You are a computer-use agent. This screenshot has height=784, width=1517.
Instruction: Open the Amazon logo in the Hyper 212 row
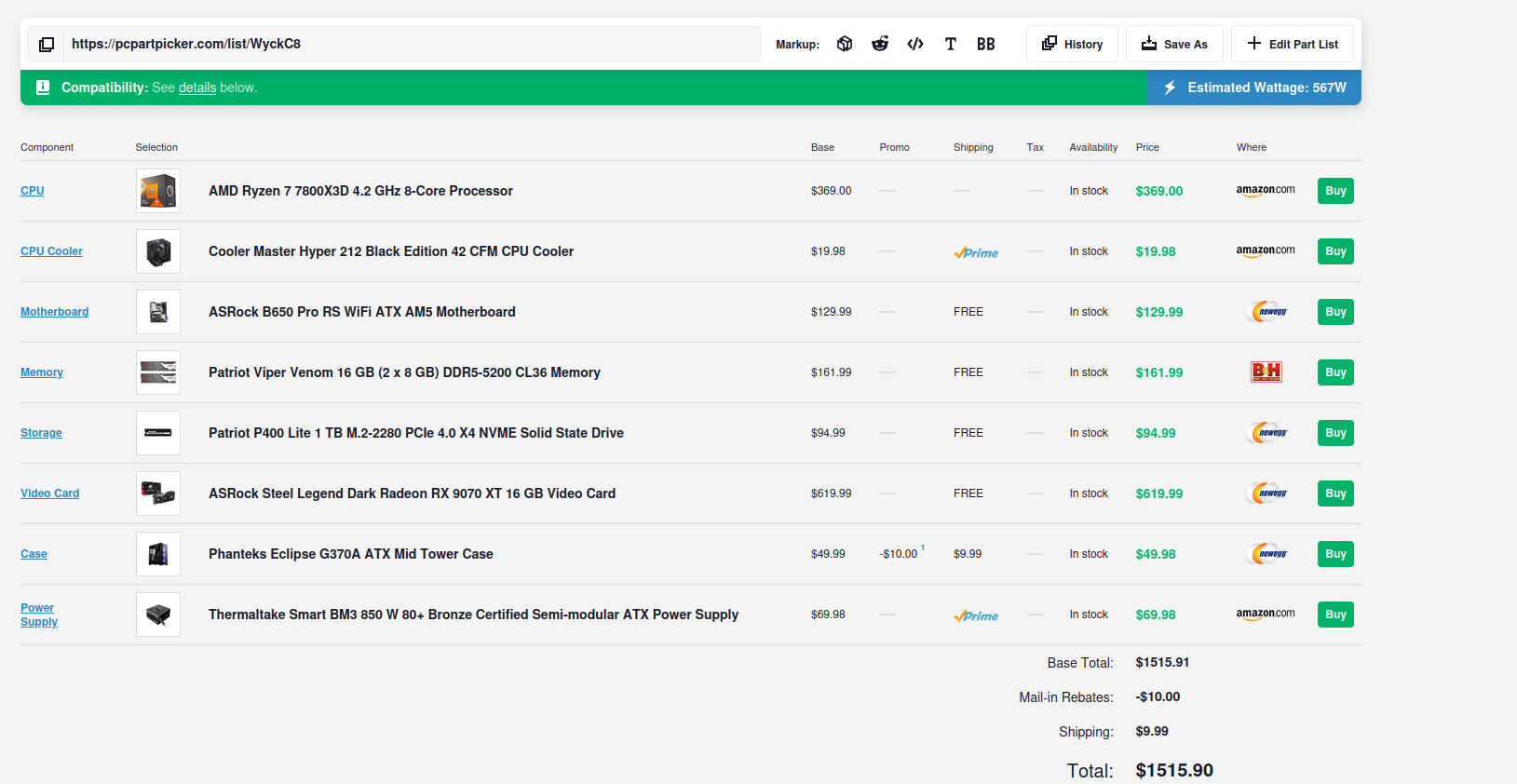click(1266, 251)
